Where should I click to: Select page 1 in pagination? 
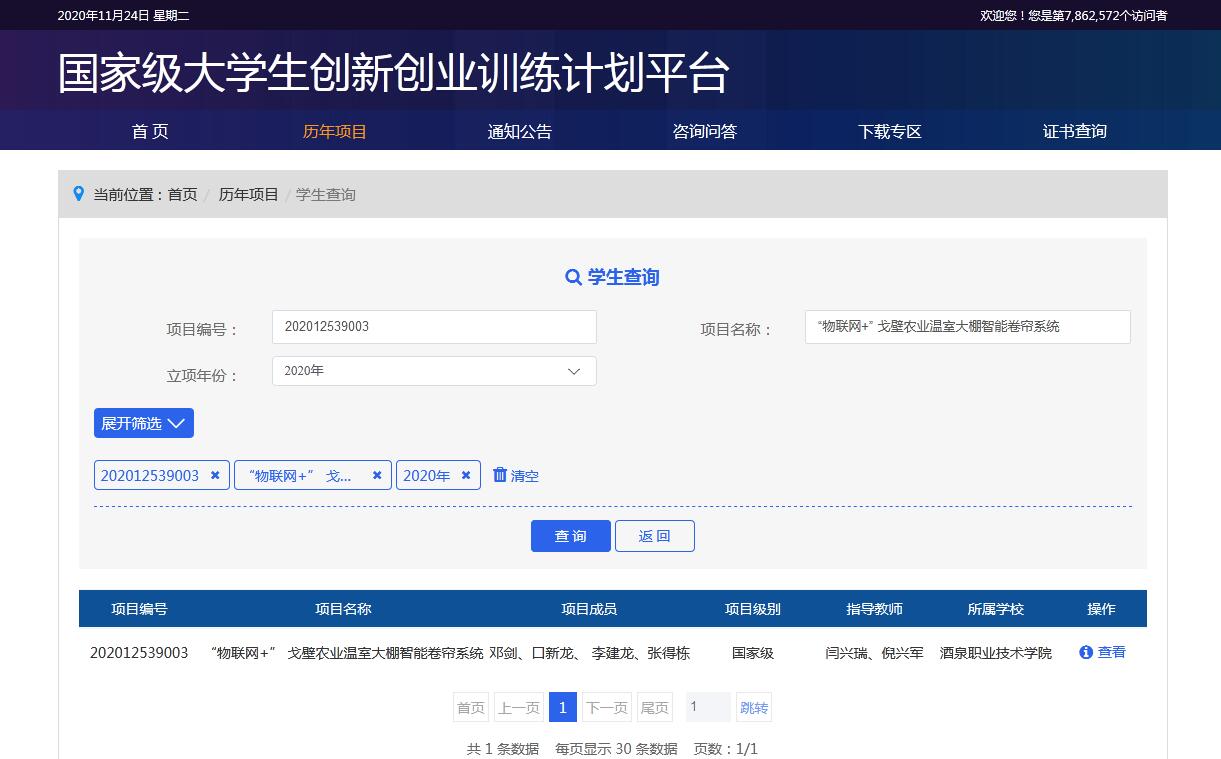(x=562, y=708)
